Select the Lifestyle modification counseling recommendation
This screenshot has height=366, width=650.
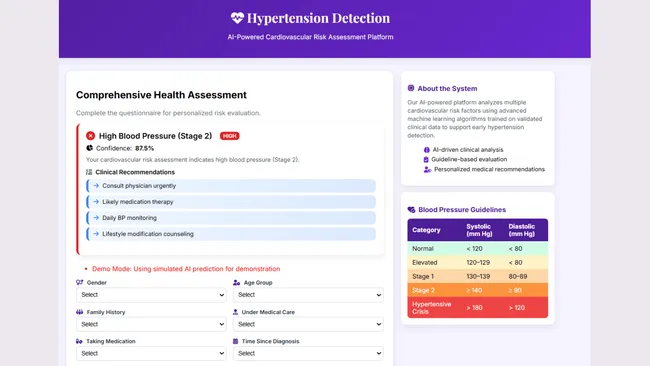[x=231, y=234]
